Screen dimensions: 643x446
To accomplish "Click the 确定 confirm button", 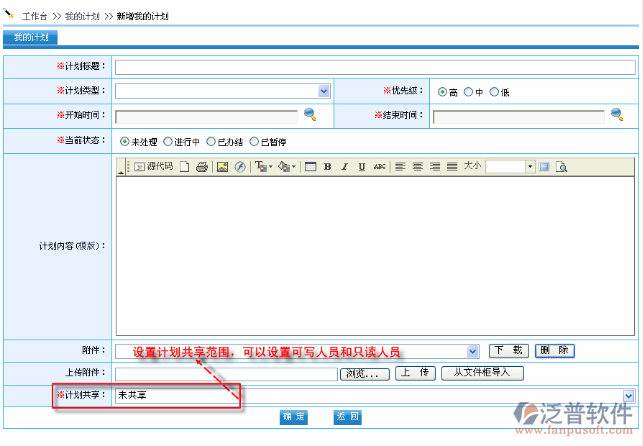I will point(294,417).
